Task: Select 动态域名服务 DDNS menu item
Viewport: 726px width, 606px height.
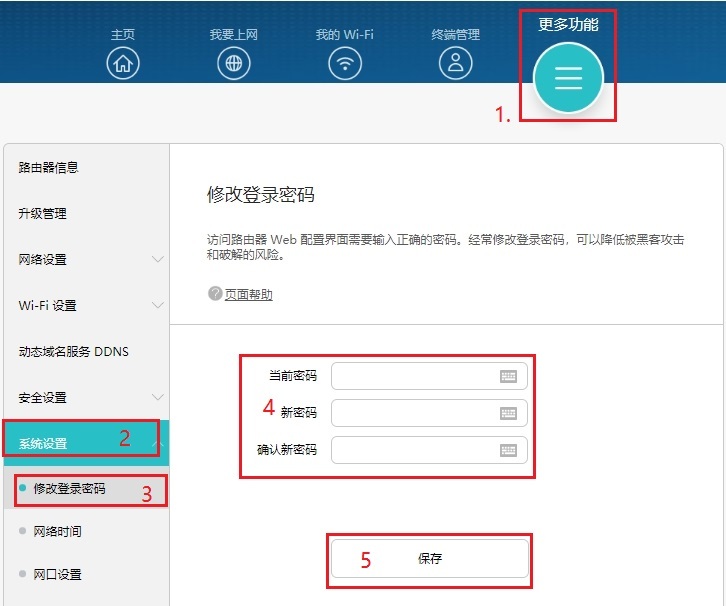Action: [73, 352]
